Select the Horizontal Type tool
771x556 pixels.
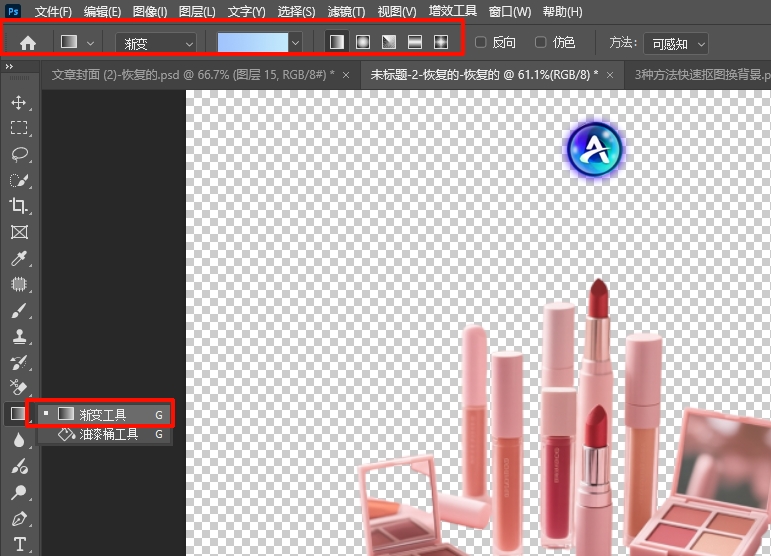18,545
